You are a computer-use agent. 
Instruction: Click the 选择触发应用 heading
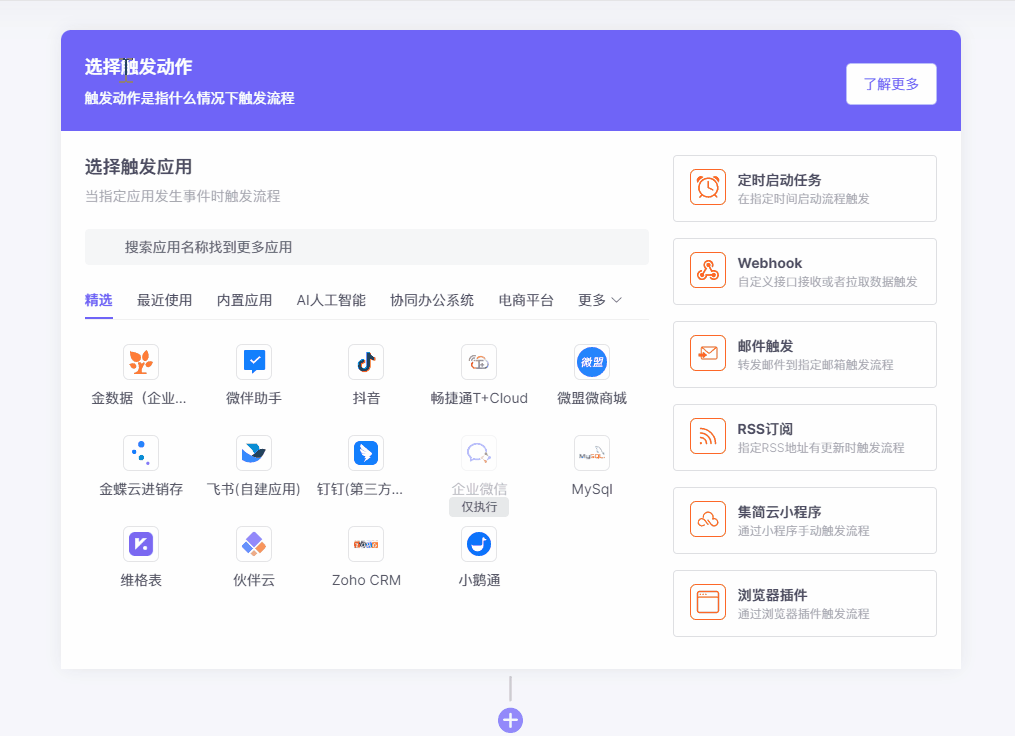click(139, 167)
